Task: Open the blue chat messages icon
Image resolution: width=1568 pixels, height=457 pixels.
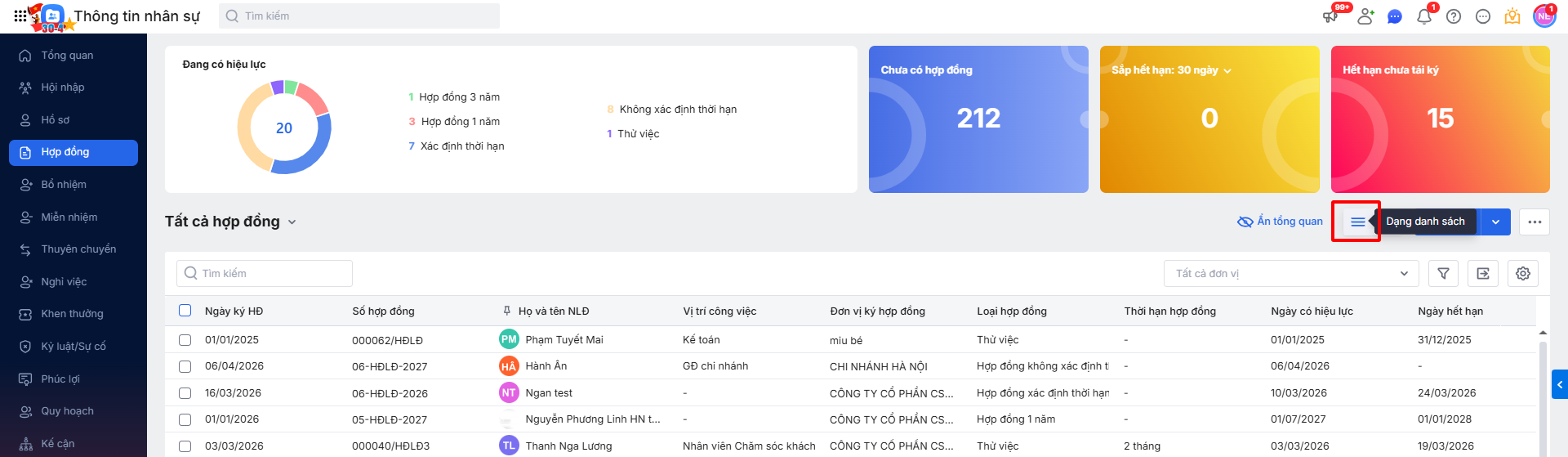Action: [x=1395, y=16]
